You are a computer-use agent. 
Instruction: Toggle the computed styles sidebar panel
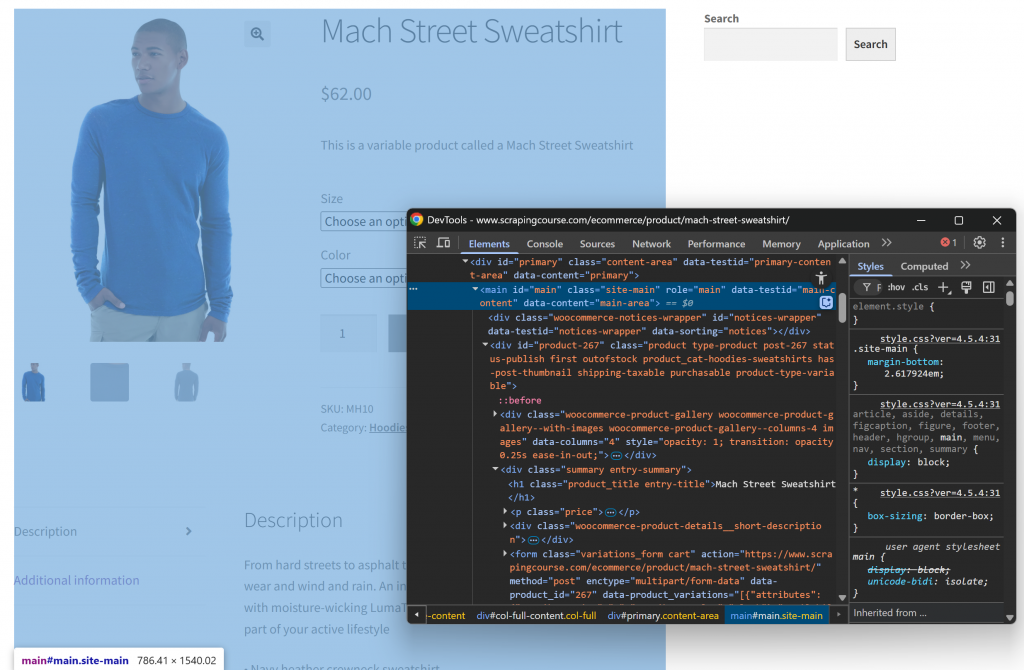pos(990,287)
